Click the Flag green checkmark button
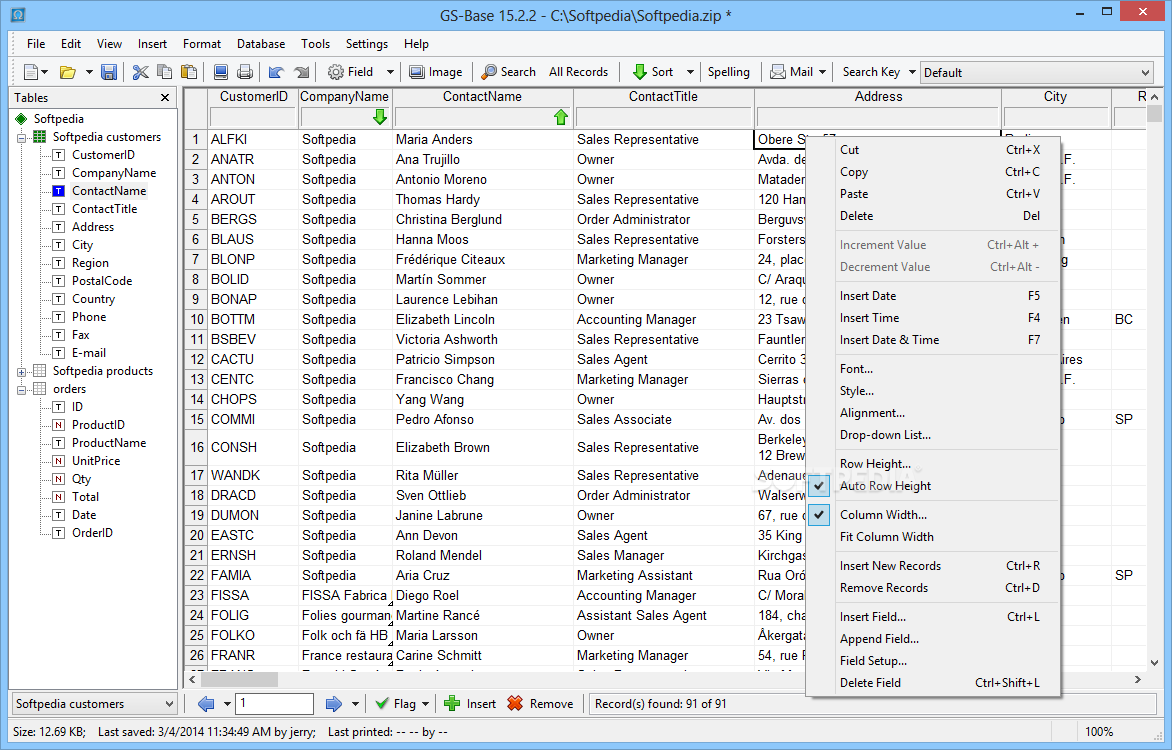The height and width of the screenshot is (750, 1172). tap(395, 704)
